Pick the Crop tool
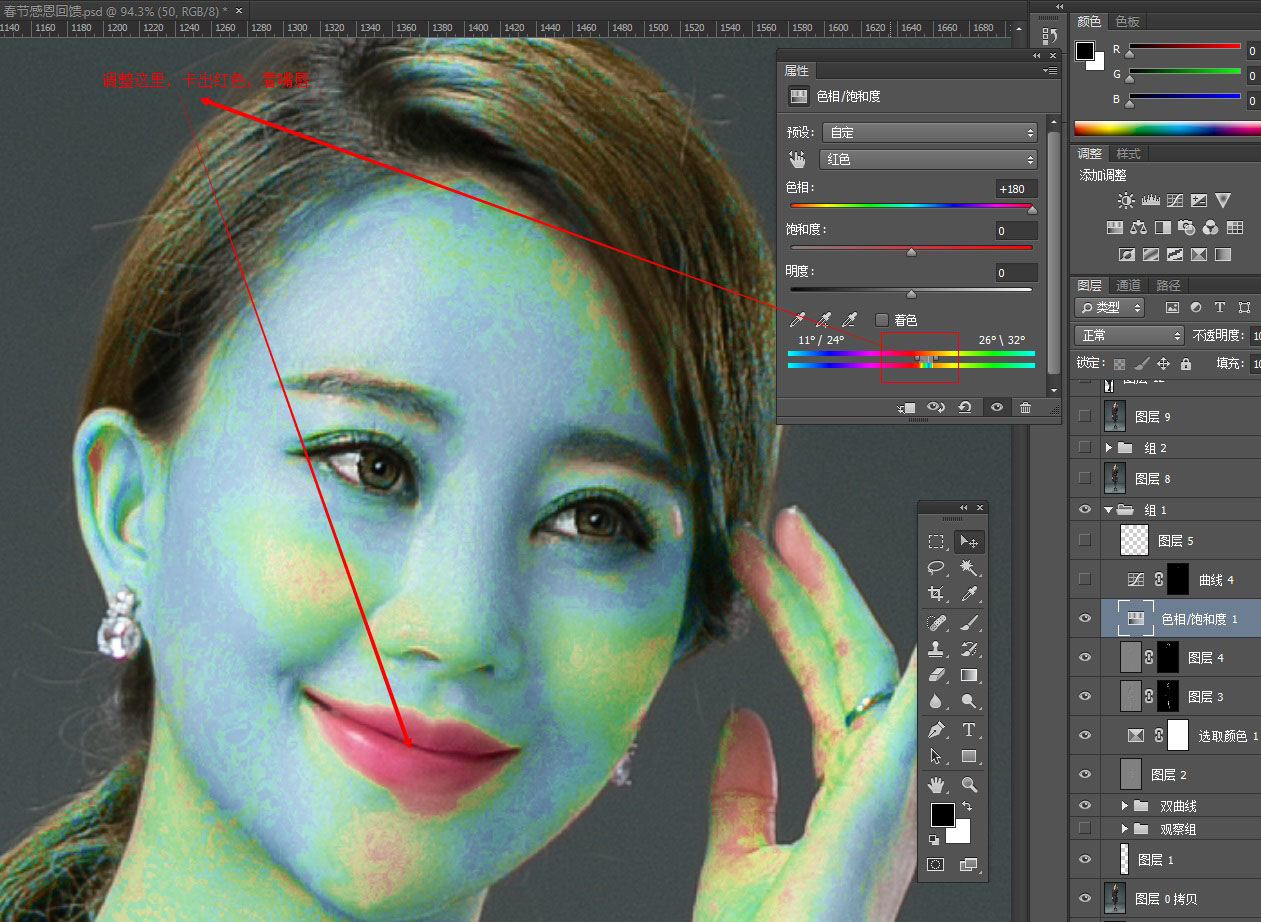 pos(936,594)
